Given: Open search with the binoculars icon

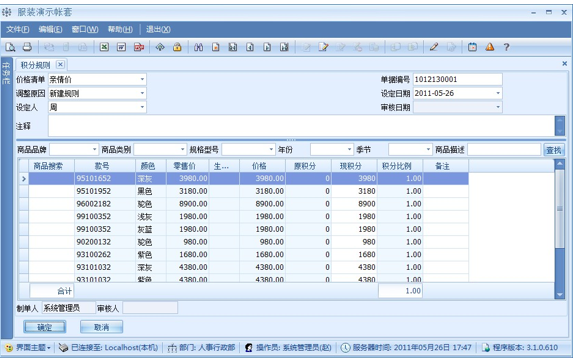Looking at the screenshot, I should pos(198,47).
